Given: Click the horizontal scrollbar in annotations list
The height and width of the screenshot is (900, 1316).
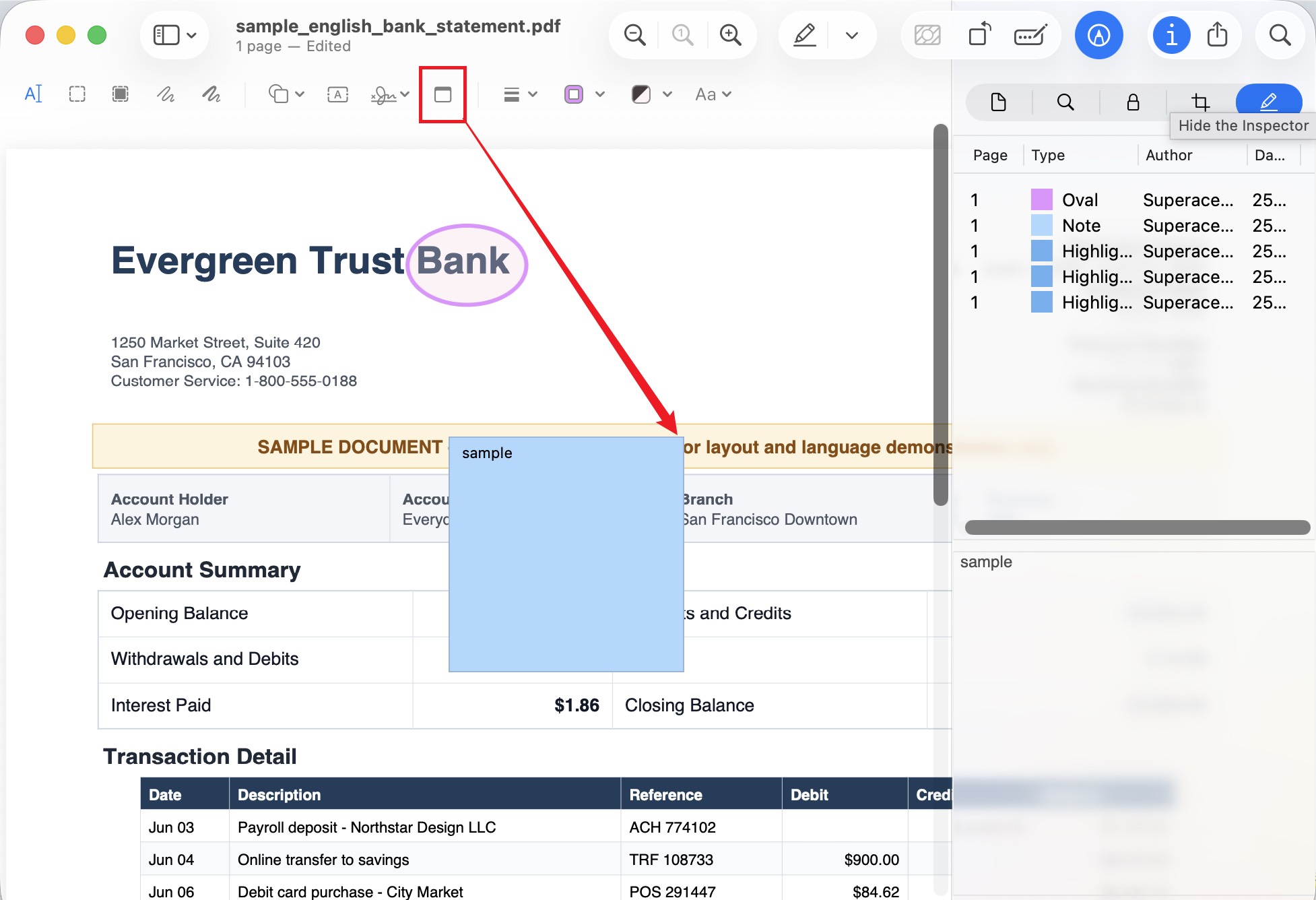Looking at the screenshot, I should point(1138,527).
